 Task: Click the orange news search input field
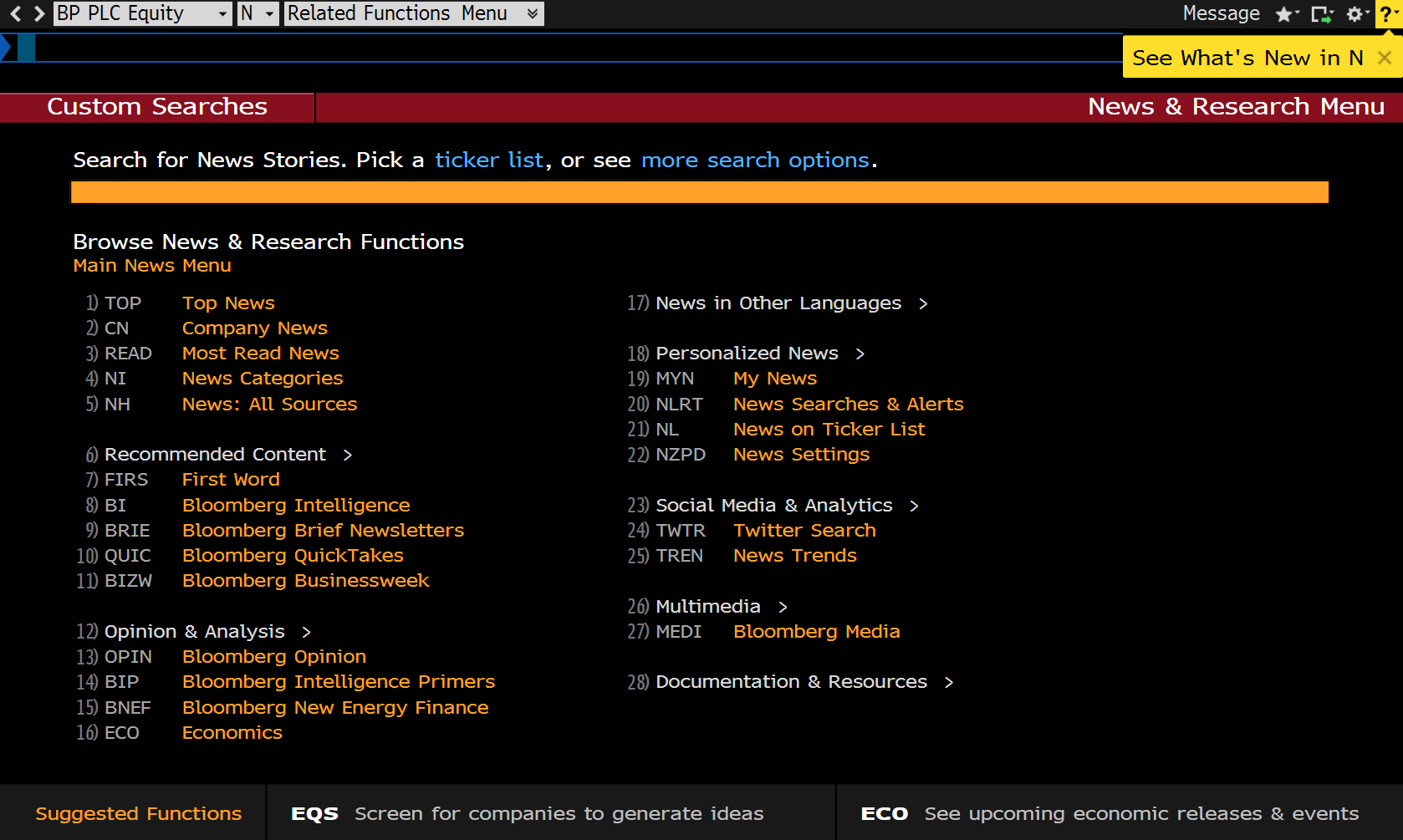click(x=699, y=192)
